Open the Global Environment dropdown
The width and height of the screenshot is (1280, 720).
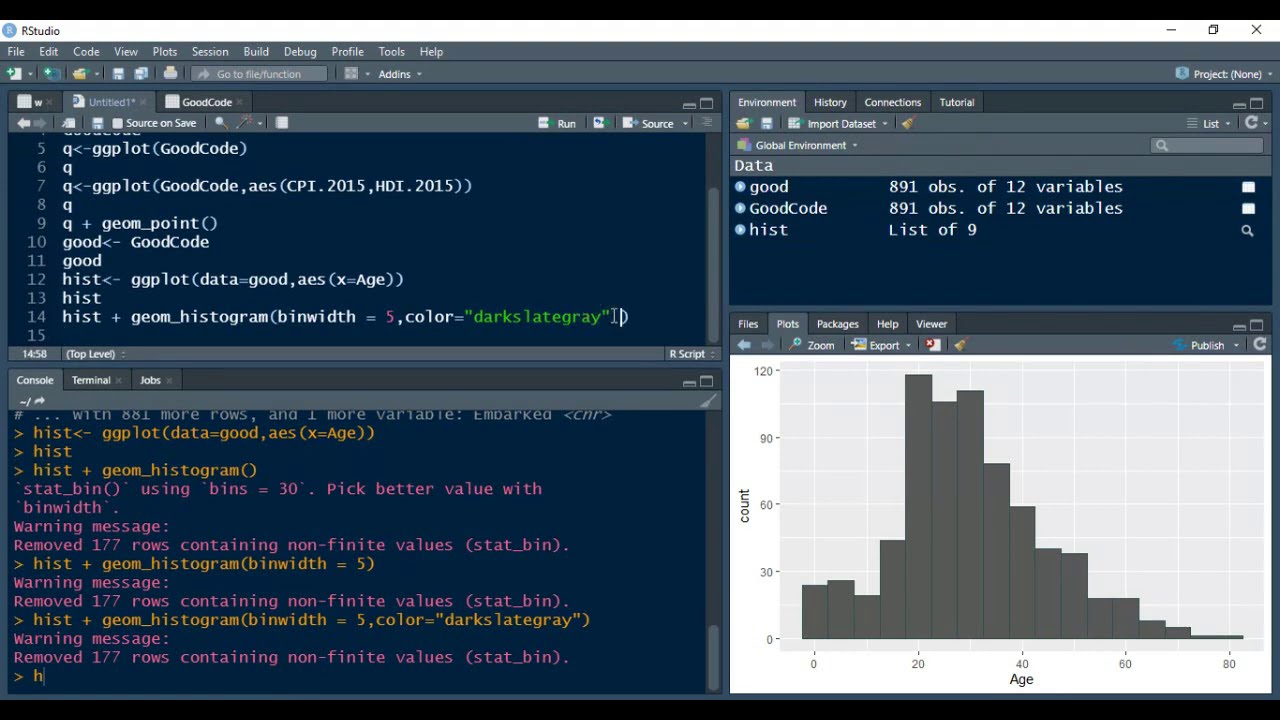point(798,145)
